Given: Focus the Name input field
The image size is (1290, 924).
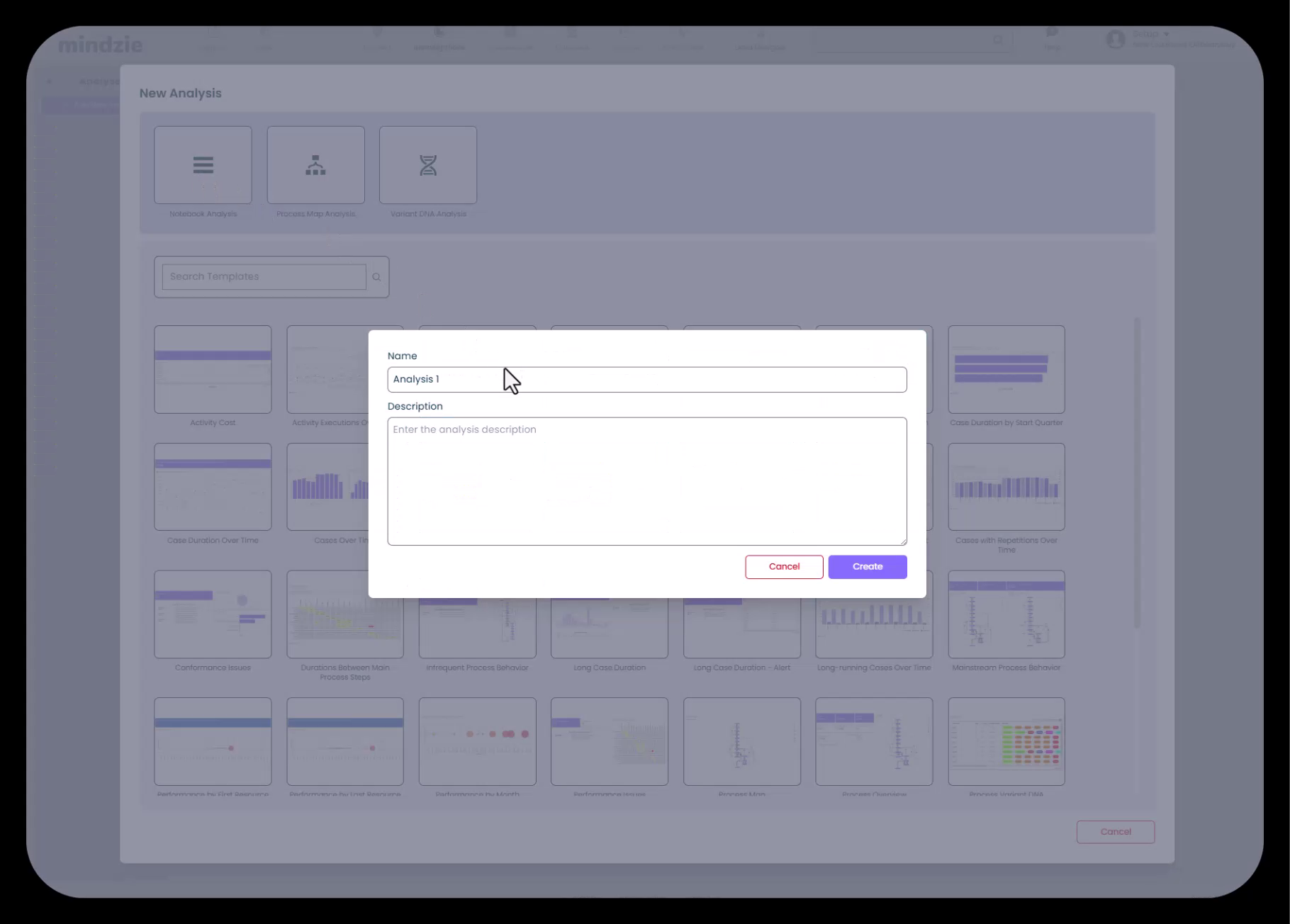Looking at the screenshot, I should [646, 380].
